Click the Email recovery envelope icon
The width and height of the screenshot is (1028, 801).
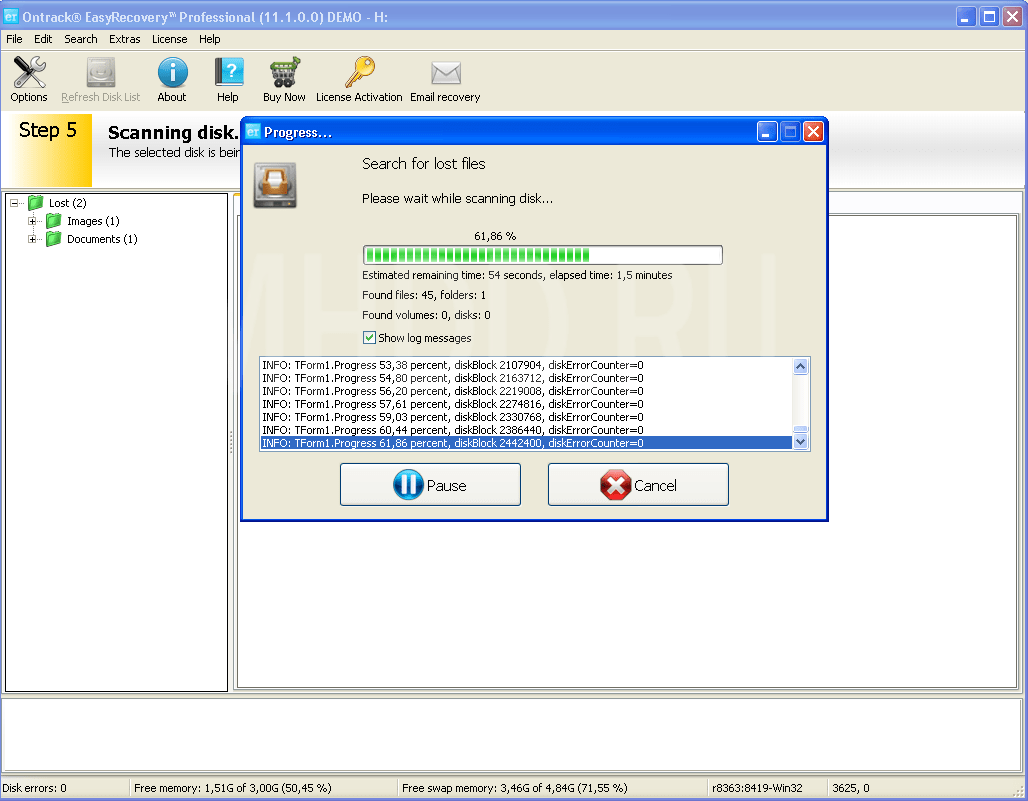(446, 73)
